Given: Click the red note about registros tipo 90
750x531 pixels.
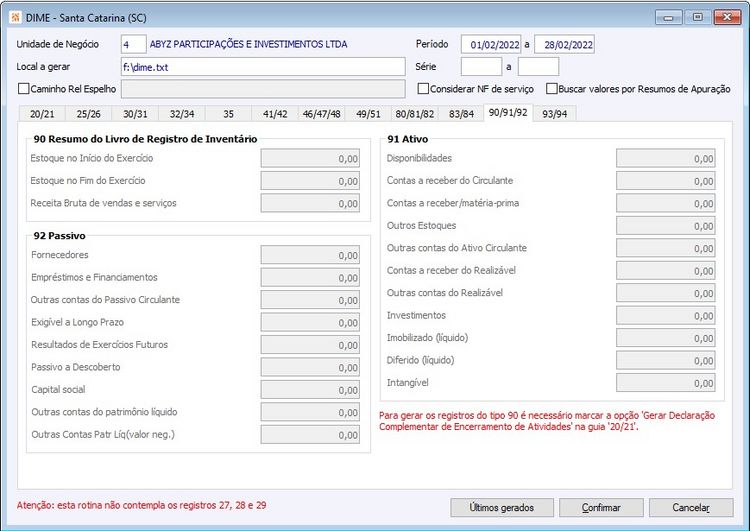Looking at the screenshot, I should pos(547,421).
